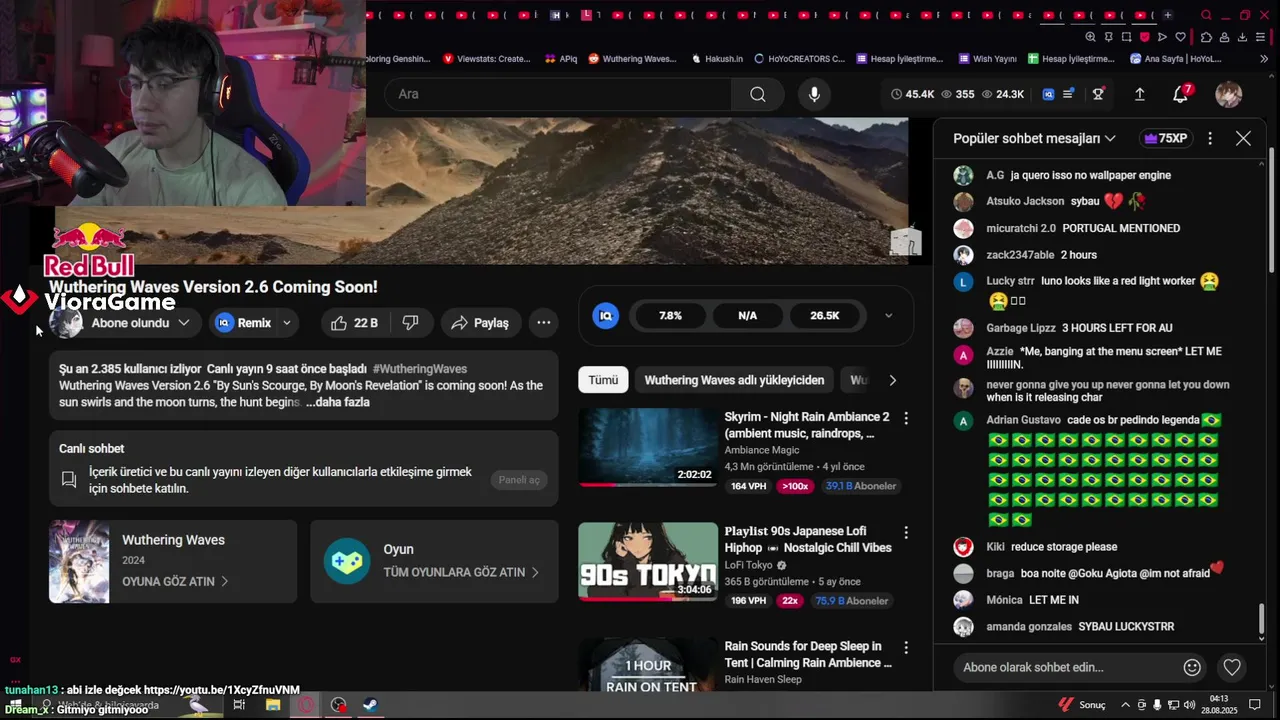Open the YouTube upload arrow icon
This screenshot has height=720, width=1280.
point(1139,94)
